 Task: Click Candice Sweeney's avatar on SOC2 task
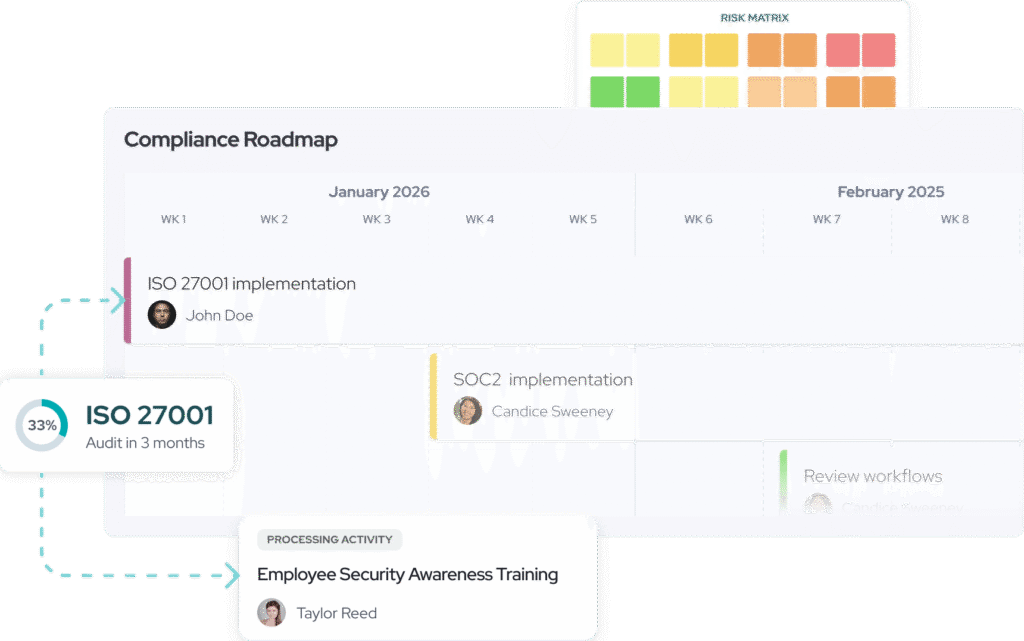(x=467, y=411)
